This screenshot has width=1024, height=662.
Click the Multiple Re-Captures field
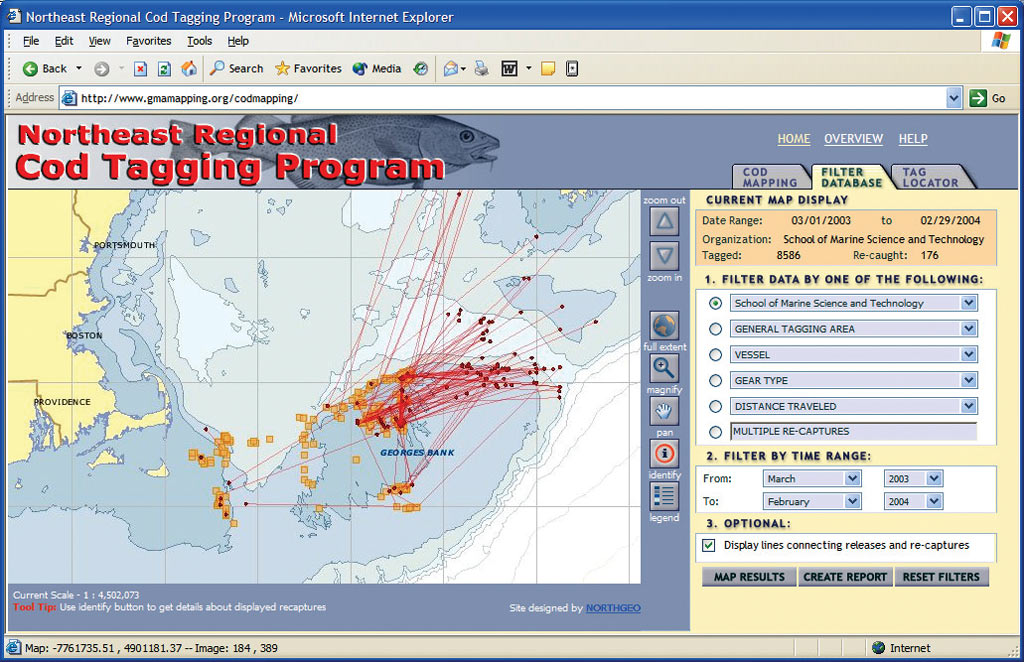pos(854,432)
